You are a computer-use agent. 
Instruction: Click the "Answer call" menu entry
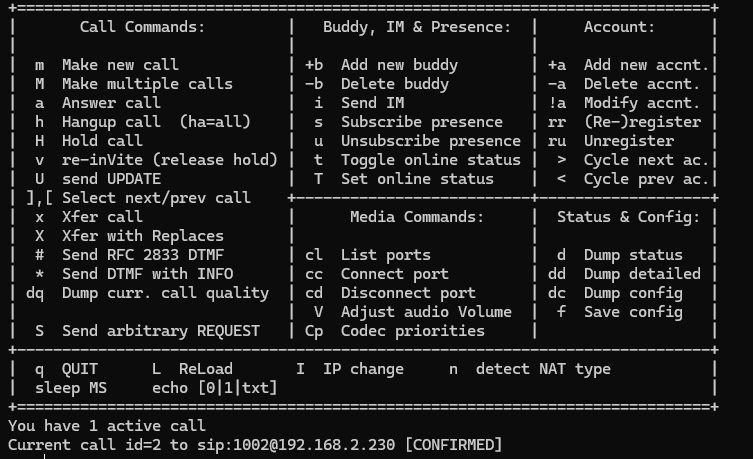(x=111, y=103)
